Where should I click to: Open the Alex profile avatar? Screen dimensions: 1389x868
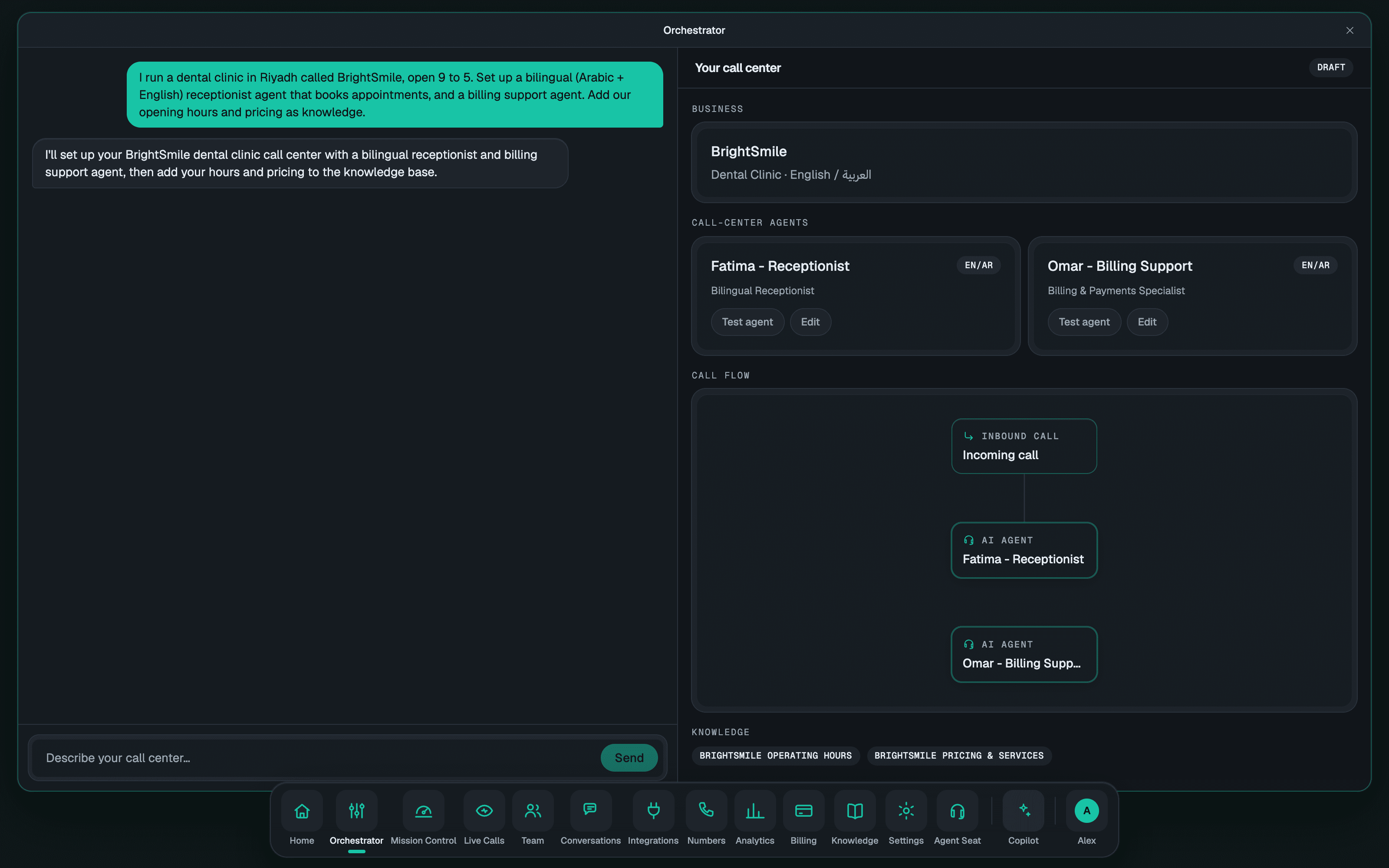[x=1086, y=811]
